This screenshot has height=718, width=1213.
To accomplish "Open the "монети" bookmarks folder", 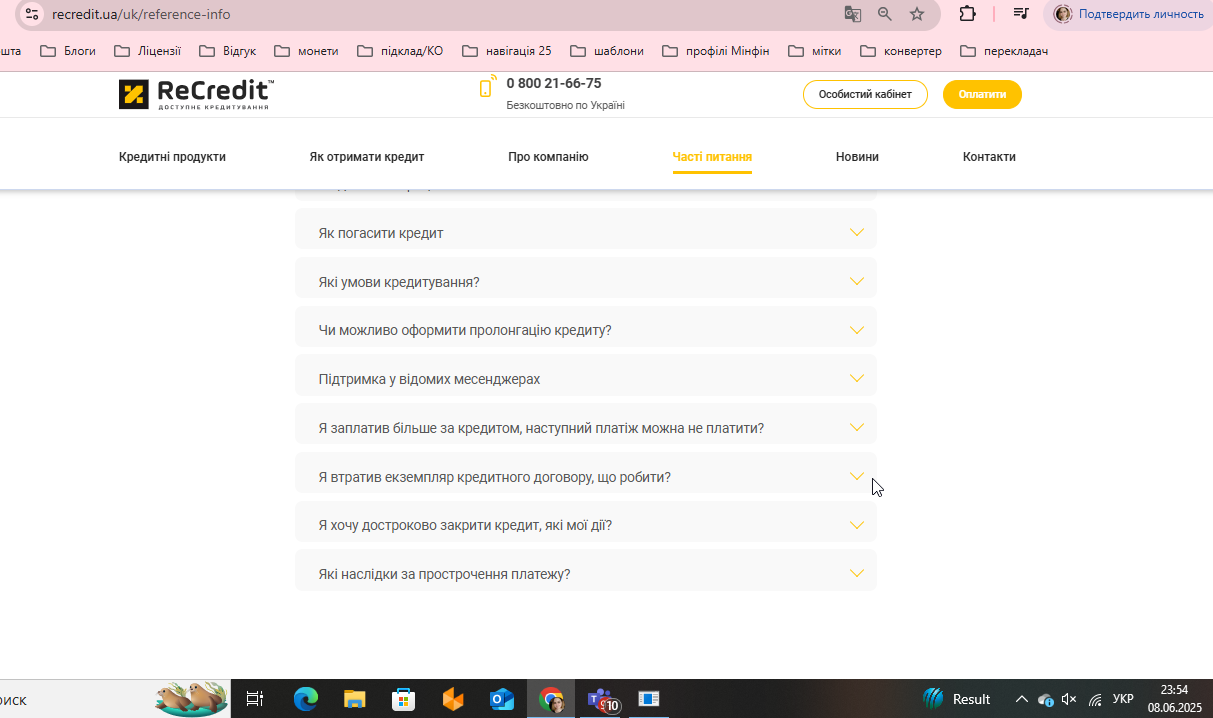I will tap(306, 51).
